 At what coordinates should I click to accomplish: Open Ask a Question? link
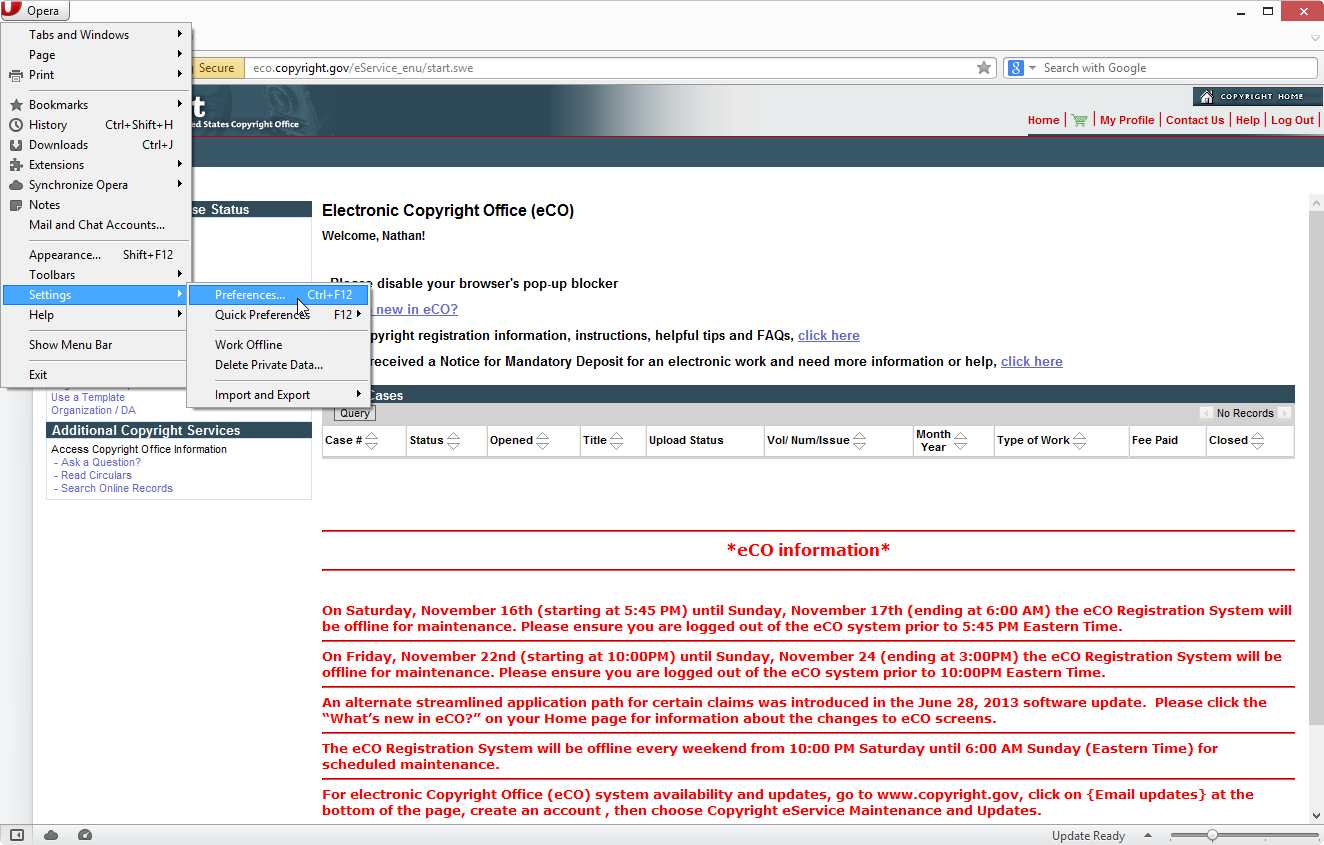click(x=101, y=462)
